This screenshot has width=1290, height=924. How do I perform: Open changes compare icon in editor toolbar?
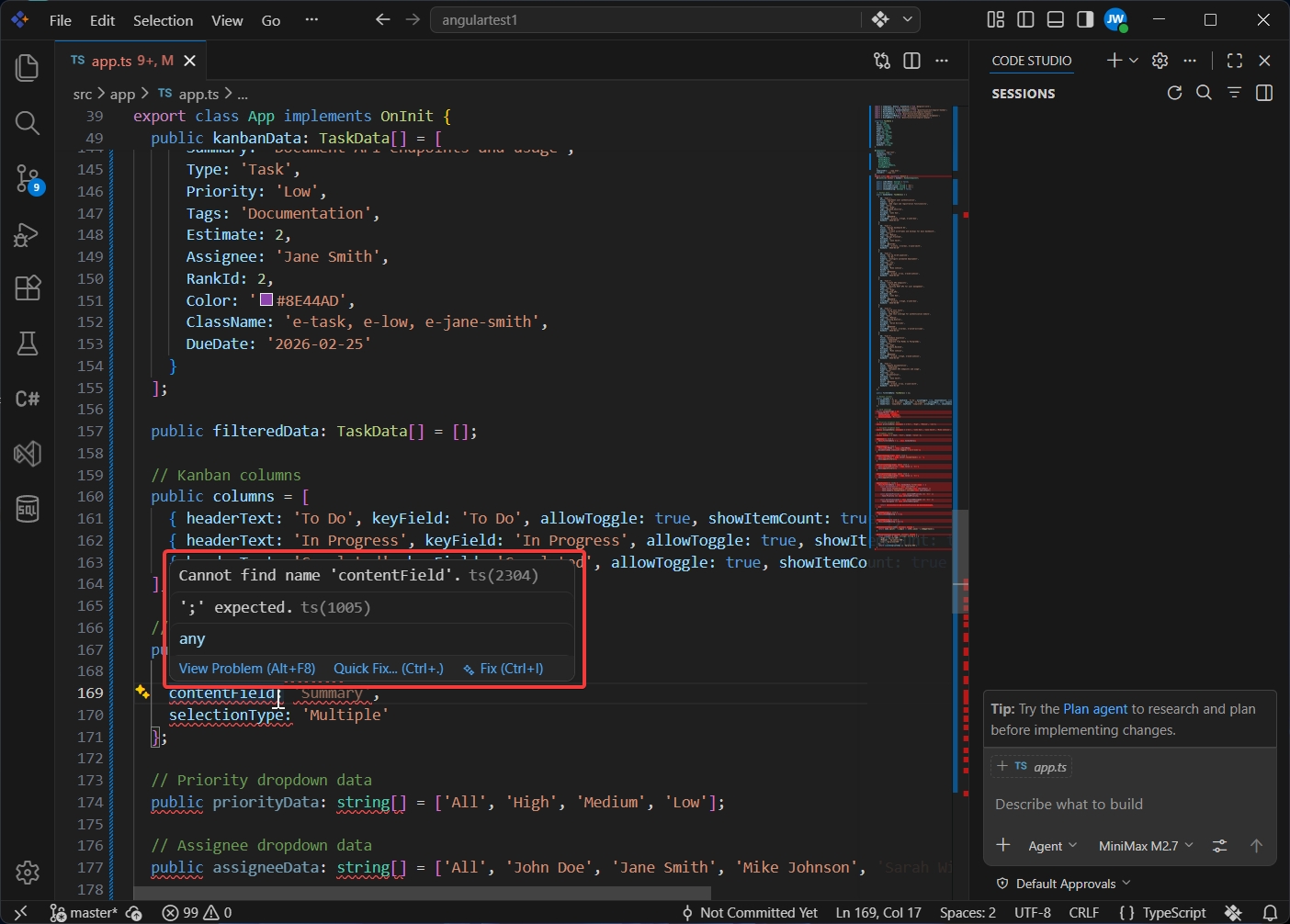[882, 61]
